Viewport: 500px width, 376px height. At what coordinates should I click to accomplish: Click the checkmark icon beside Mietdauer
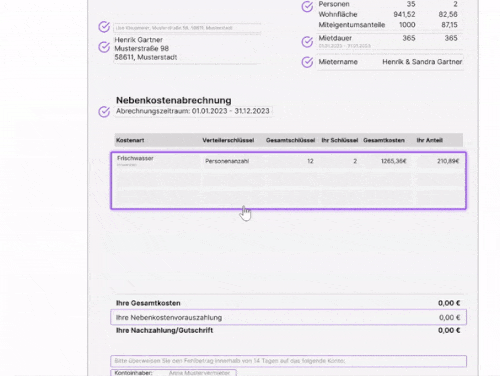(x=307, y=42)
